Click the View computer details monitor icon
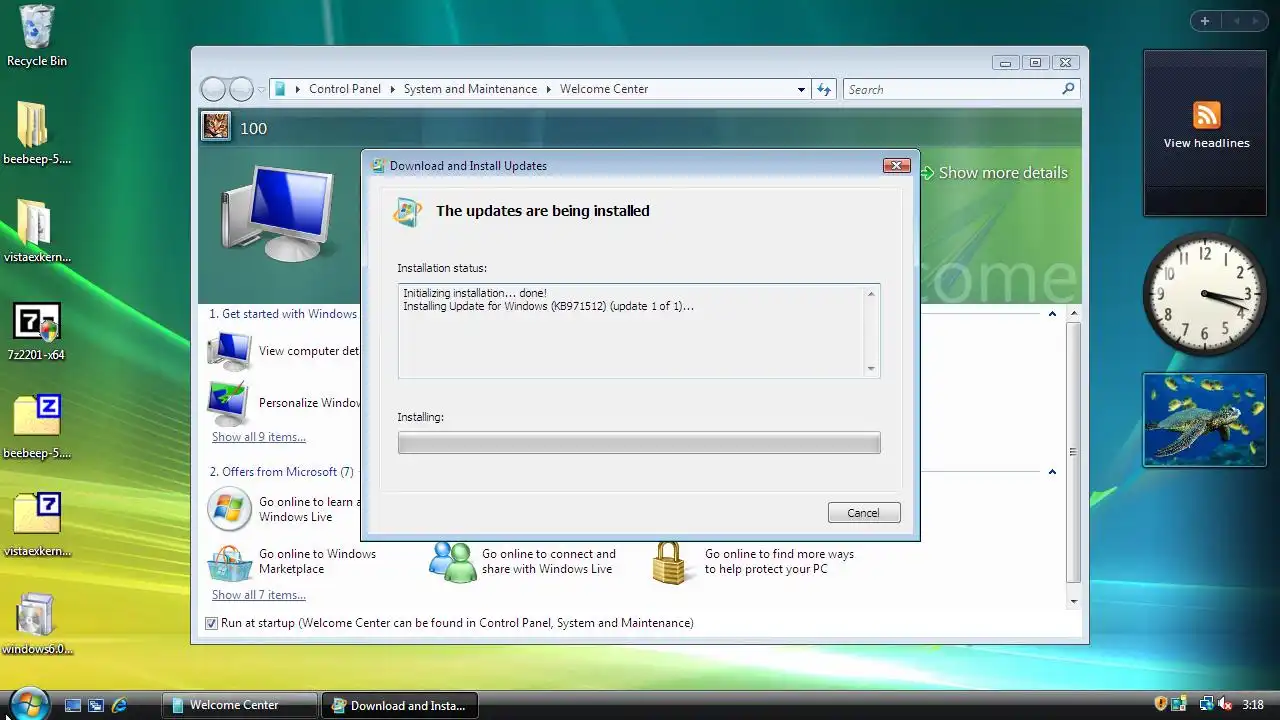The image size is (1280, 720). coord(229,351)
